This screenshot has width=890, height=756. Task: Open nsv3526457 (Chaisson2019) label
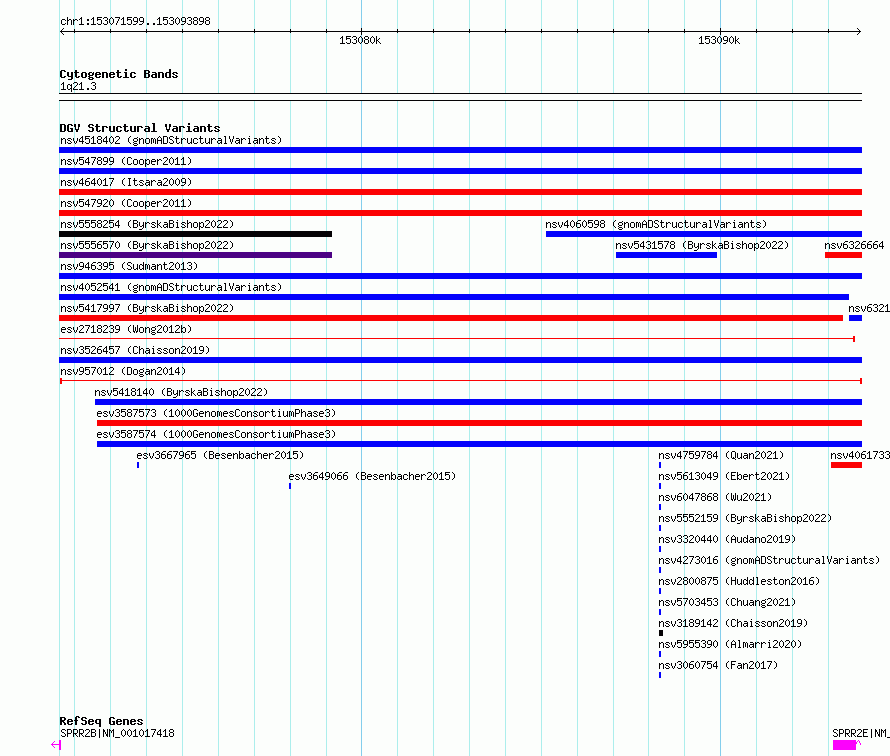(135, 350)
